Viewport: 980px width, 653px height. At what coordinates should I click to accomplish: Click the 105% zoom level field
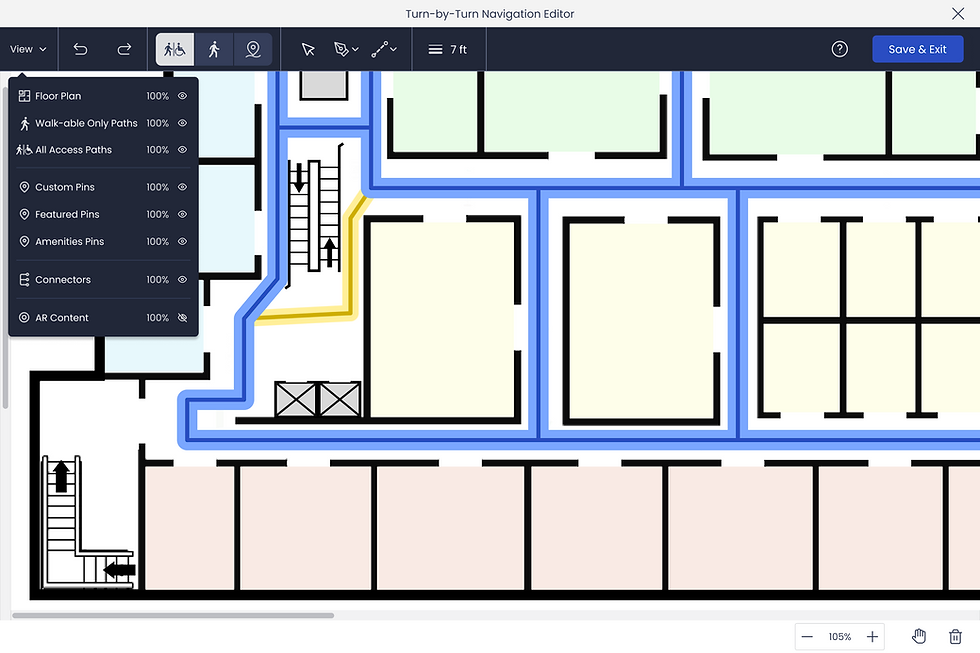click(x=840, y=637)
